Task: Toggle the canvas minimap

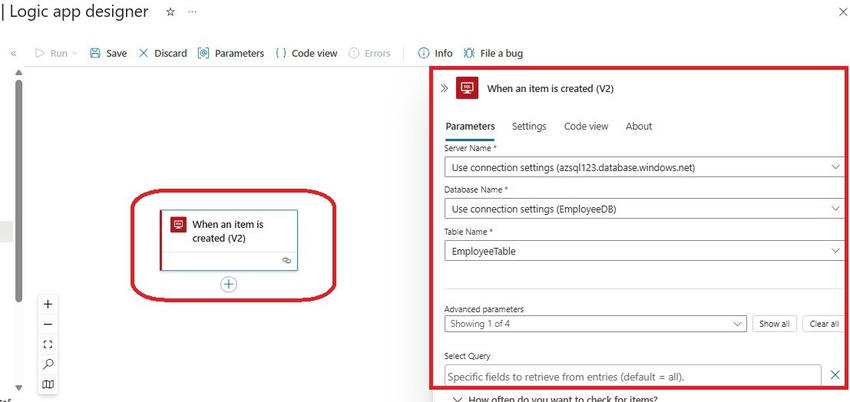Action: 48,384
